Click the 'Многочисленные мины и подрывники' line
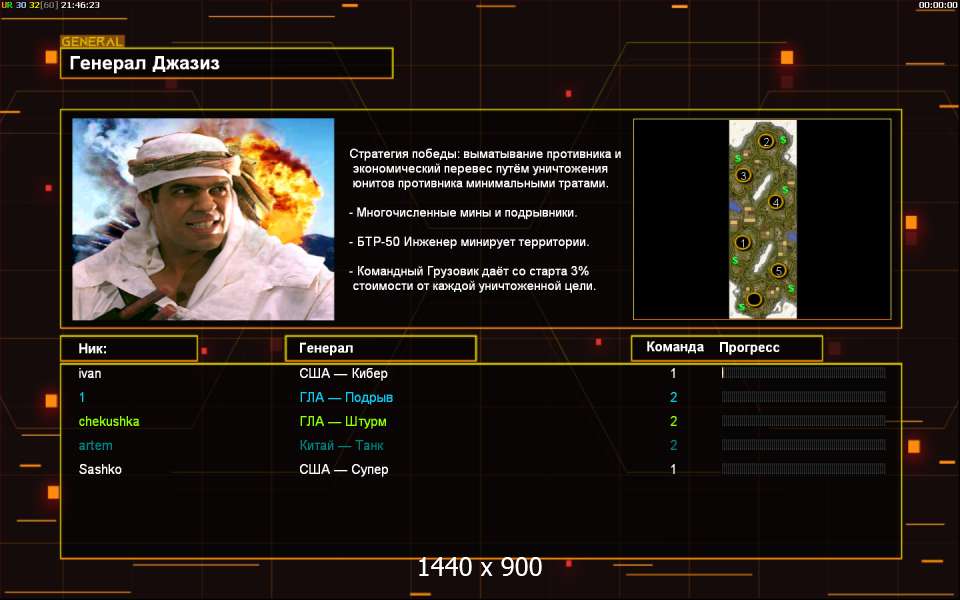 pos(463,213)
